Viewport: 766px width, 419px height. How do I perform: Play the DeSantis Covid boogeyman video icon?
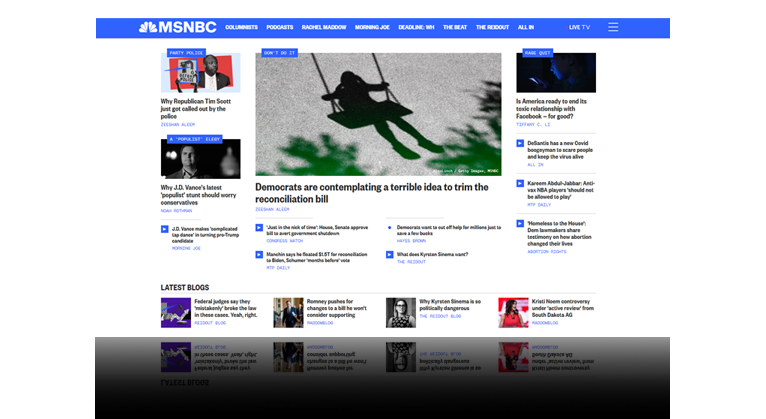point(520,144)
